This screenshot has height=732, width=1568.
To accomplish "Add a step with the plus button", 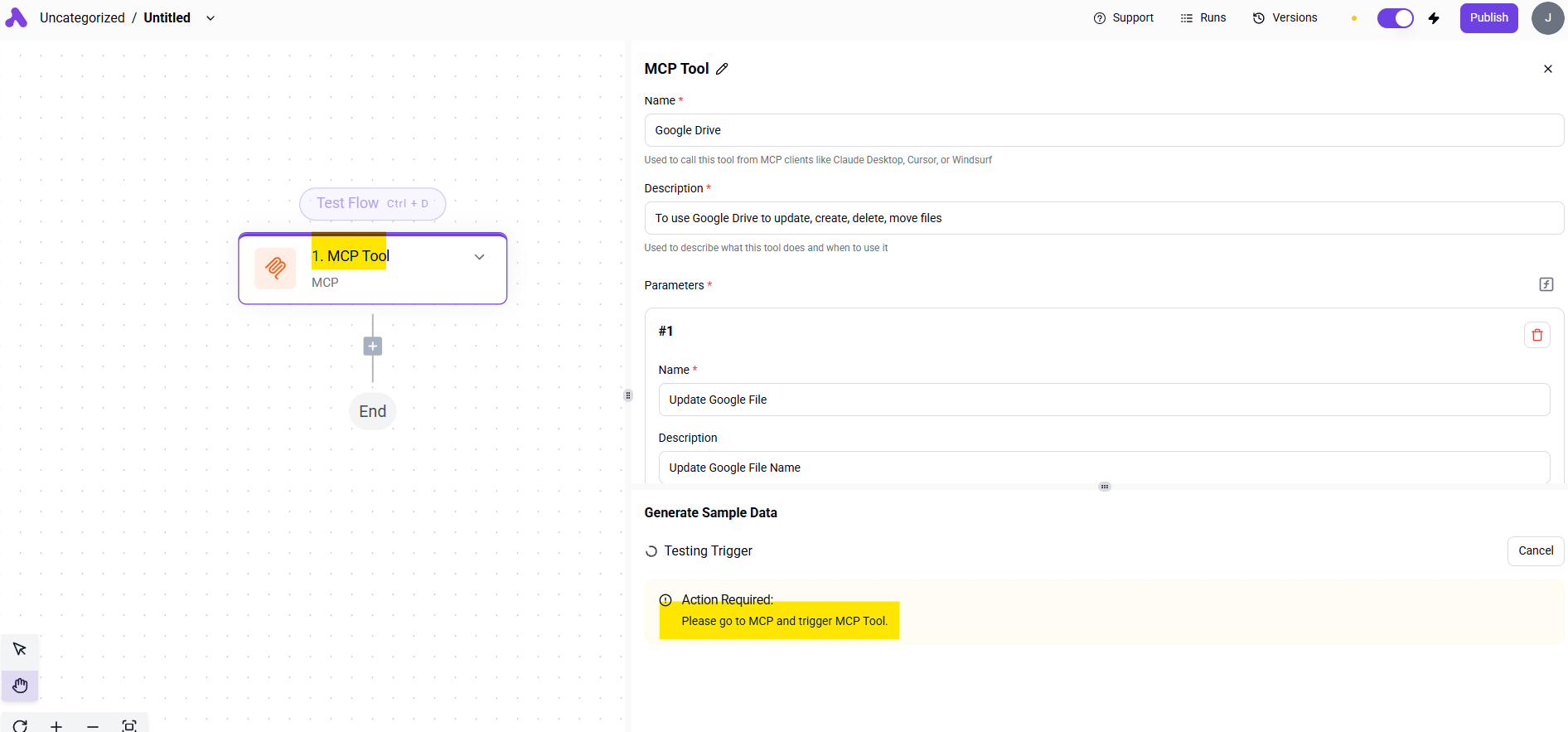I will [373, 347].
